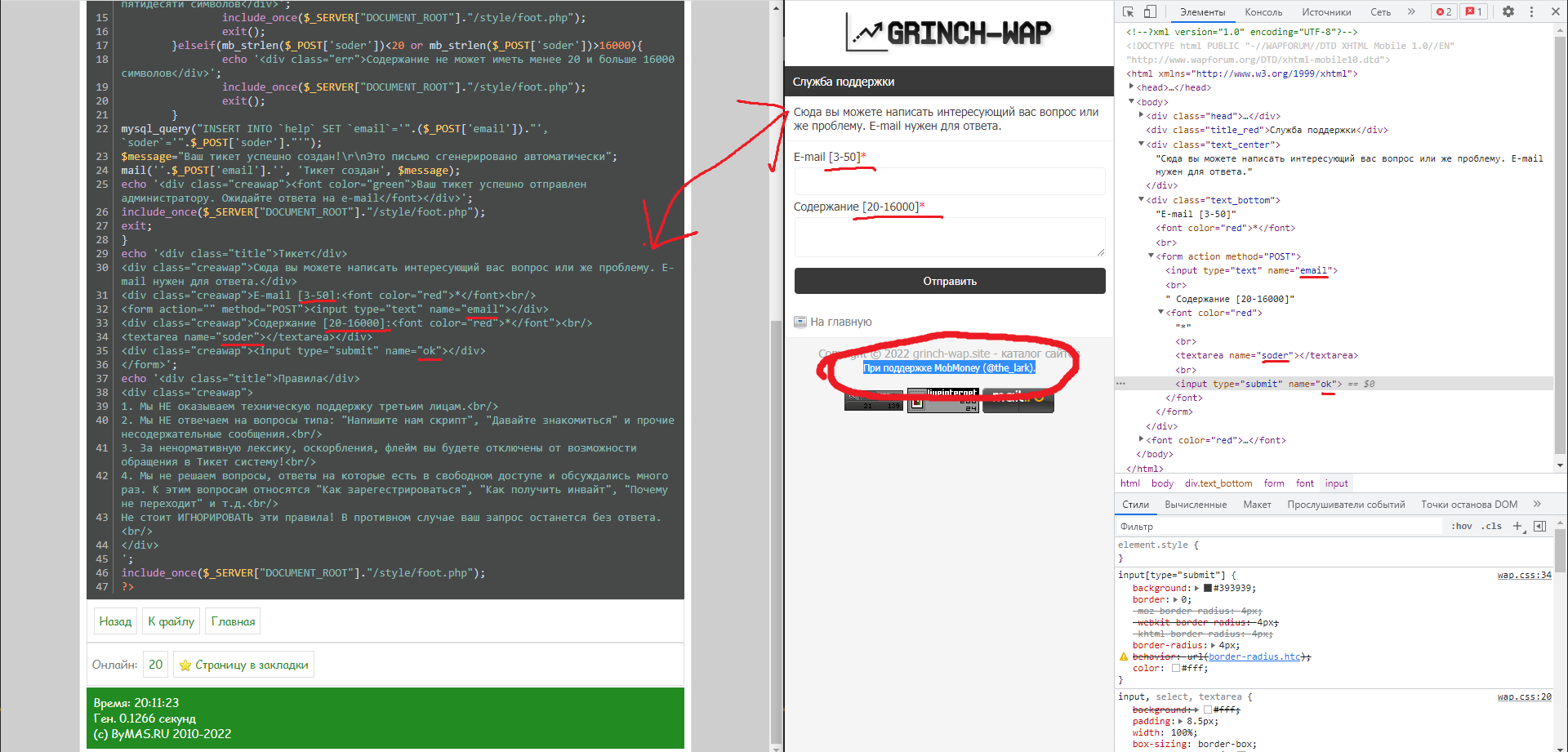
Task: Toggle the computed styles sidebar icon
Action: pos(1539,526)
